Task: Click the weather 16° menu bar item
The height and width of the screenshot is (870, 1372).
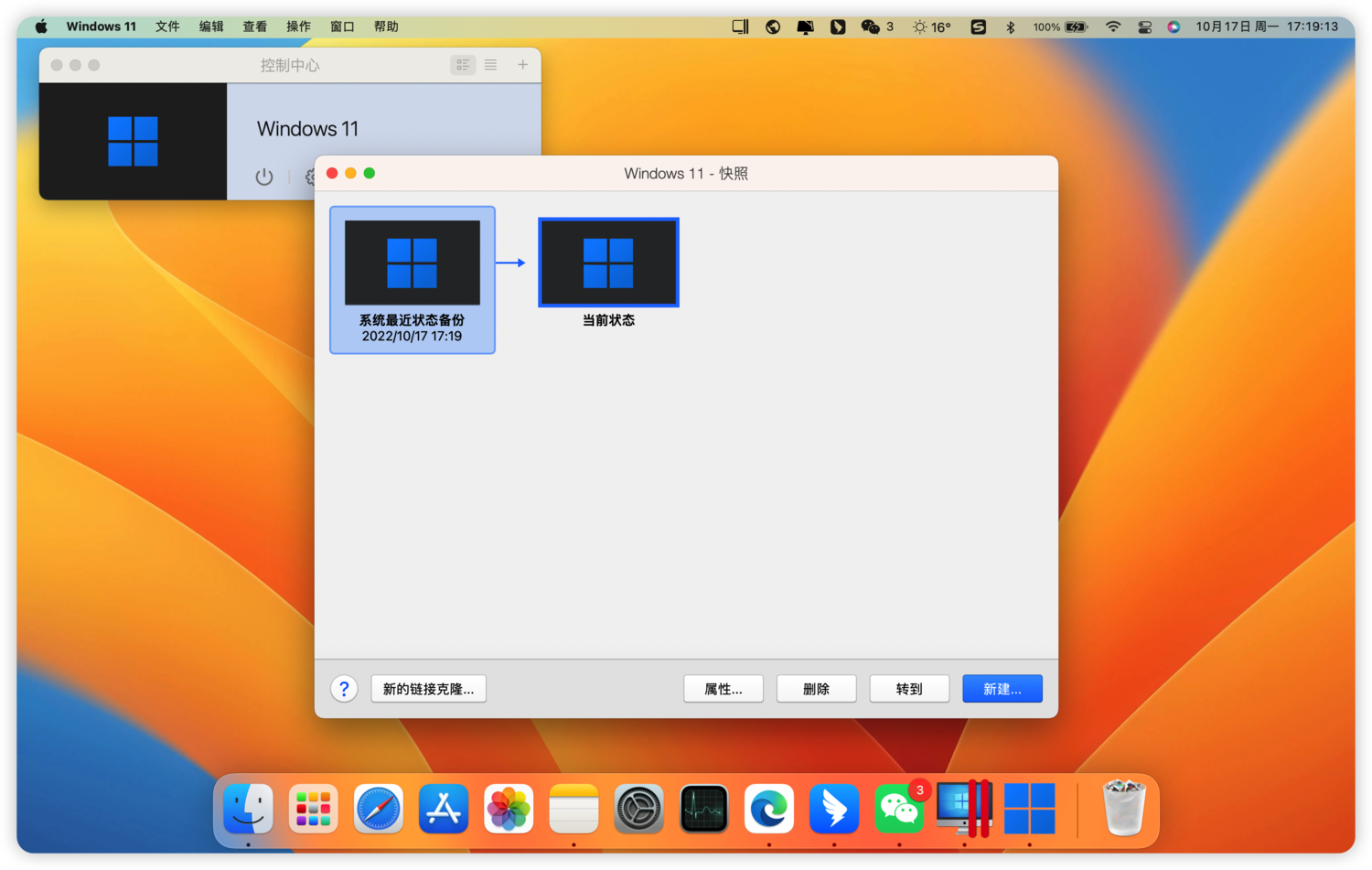Action: tap(931, 27)
